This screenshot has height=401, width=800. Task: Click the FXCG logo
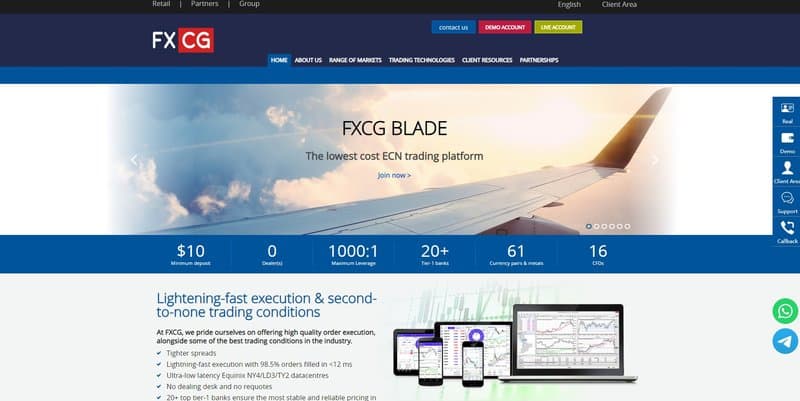[183, 40]
